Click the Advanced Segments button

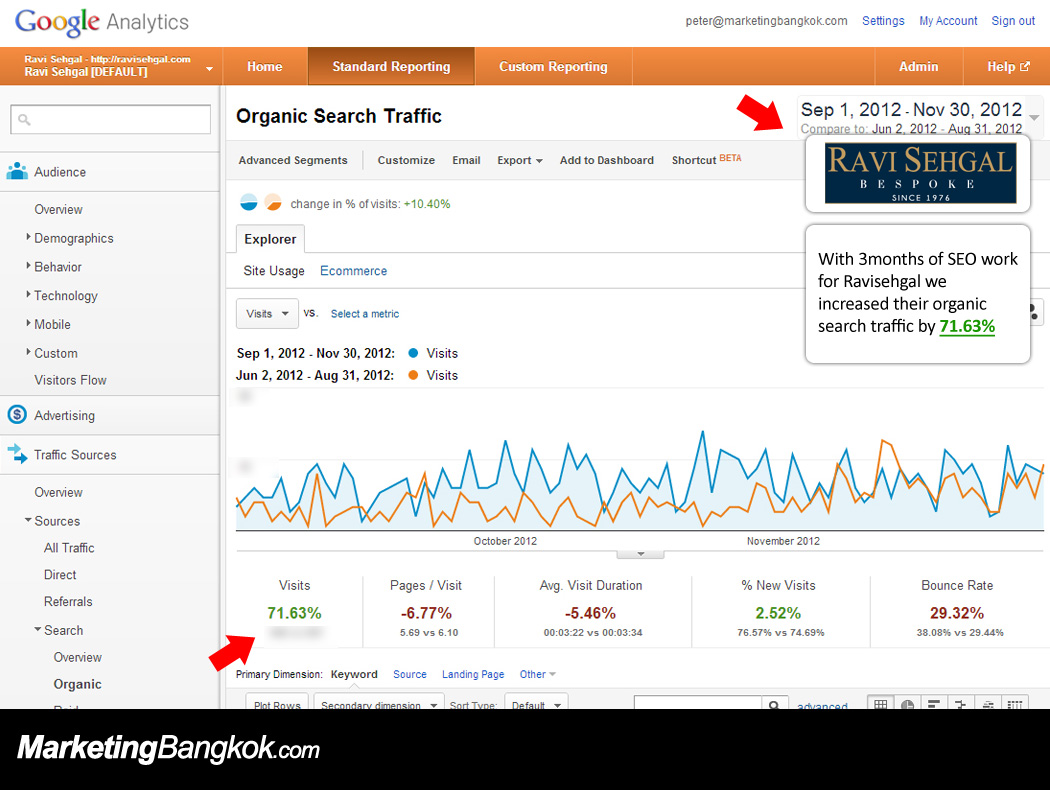[293, 160]
